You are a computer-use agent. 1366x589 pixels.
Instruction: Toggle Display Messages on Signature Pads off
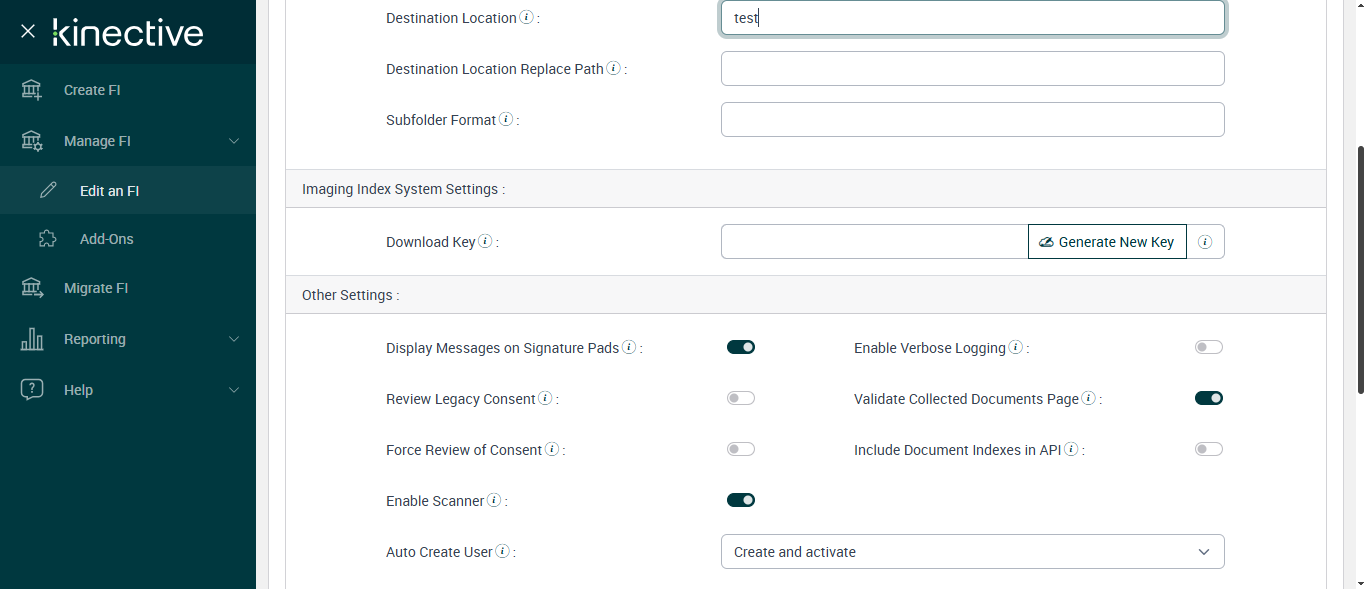pos(741,347)
